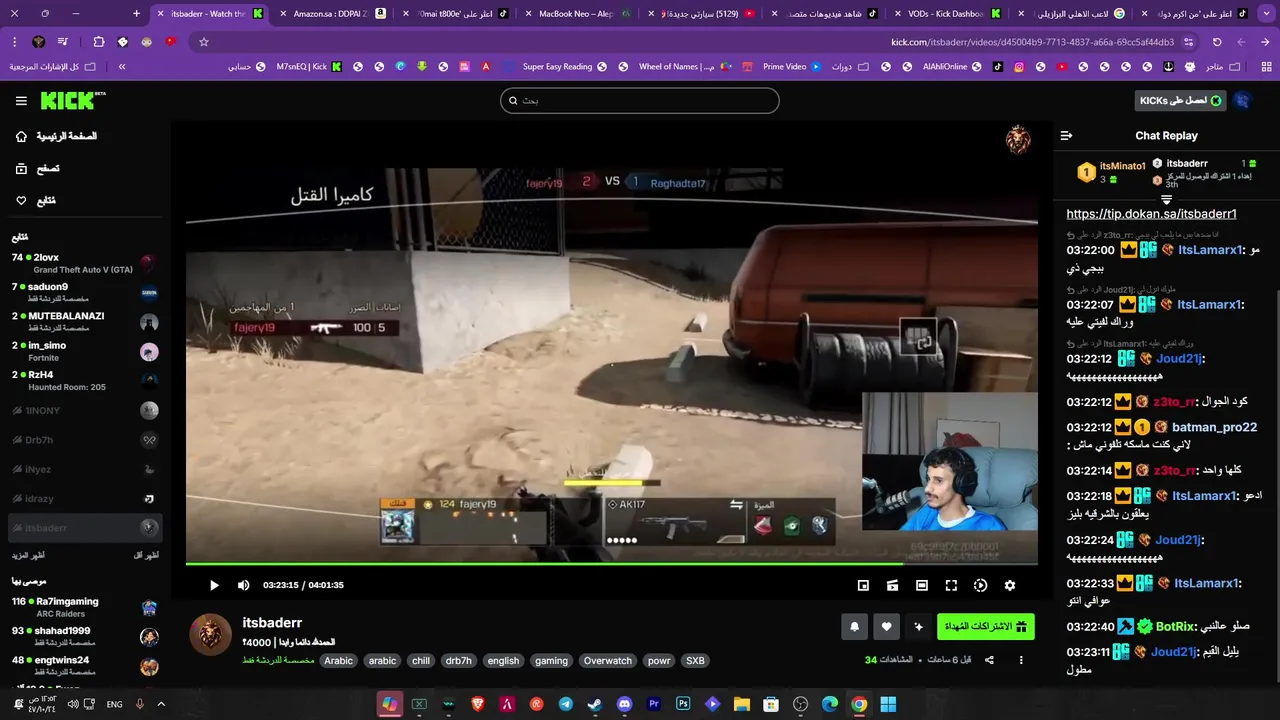Expand bookmarks overflow chevron

(x=122, y=67)
